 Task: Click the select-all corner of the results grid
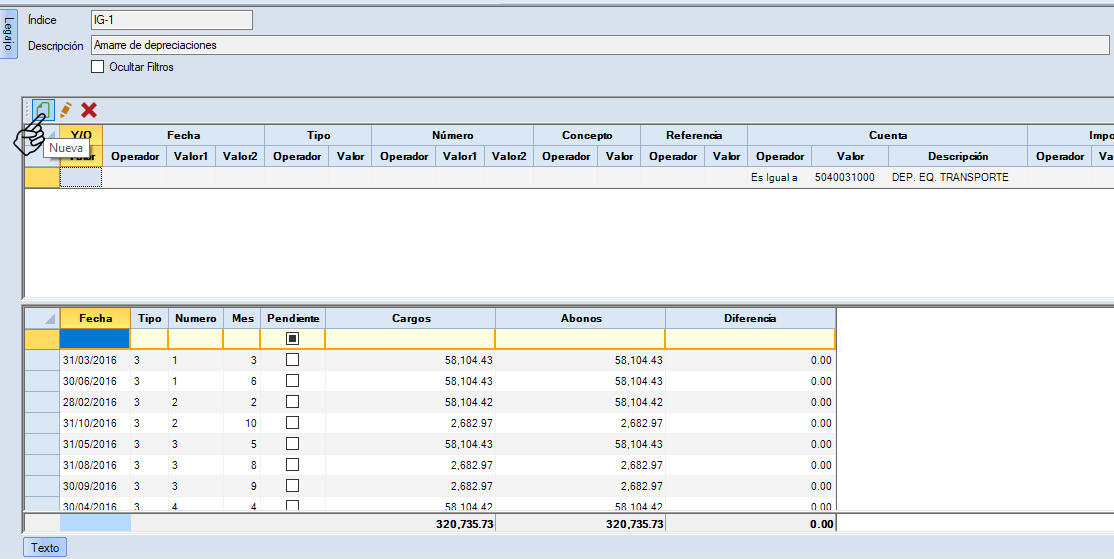coord(41,318)
